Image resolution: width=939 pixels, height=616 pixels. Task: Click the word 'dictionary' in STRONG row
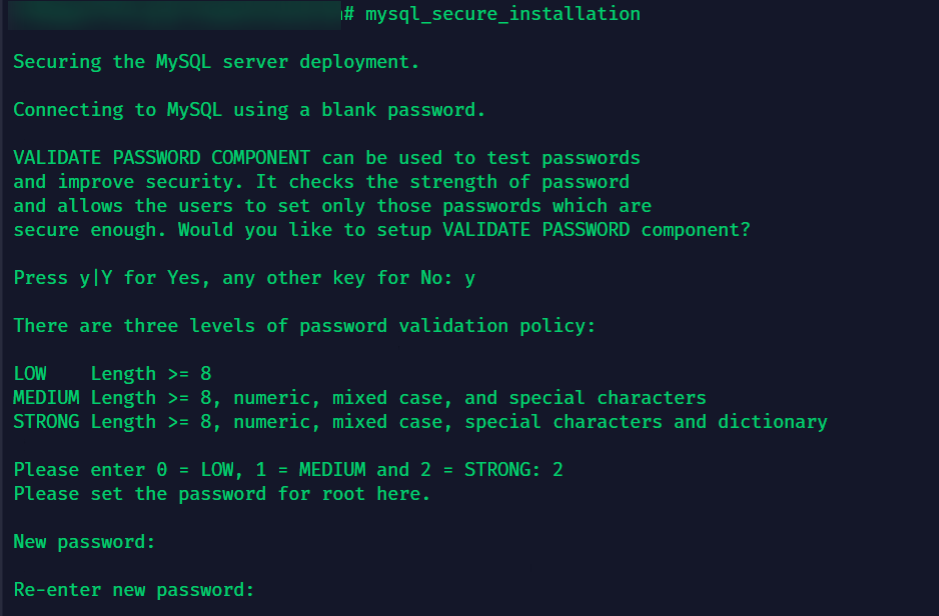(773, 421)
